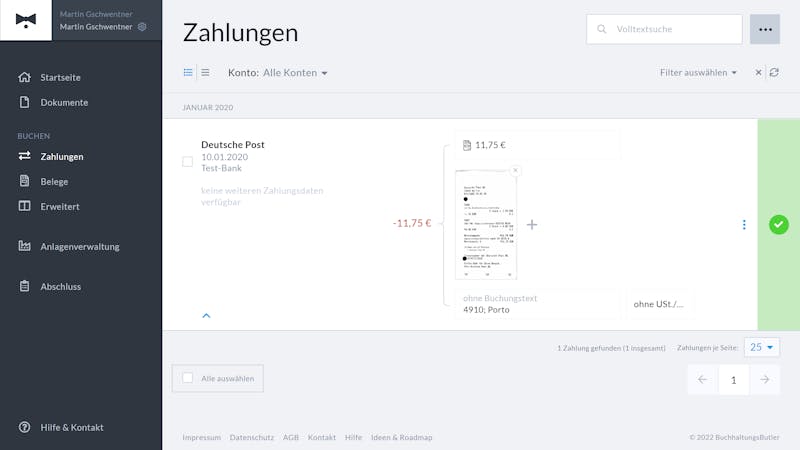Switch to compact list view icon

(x=205, y=72)
